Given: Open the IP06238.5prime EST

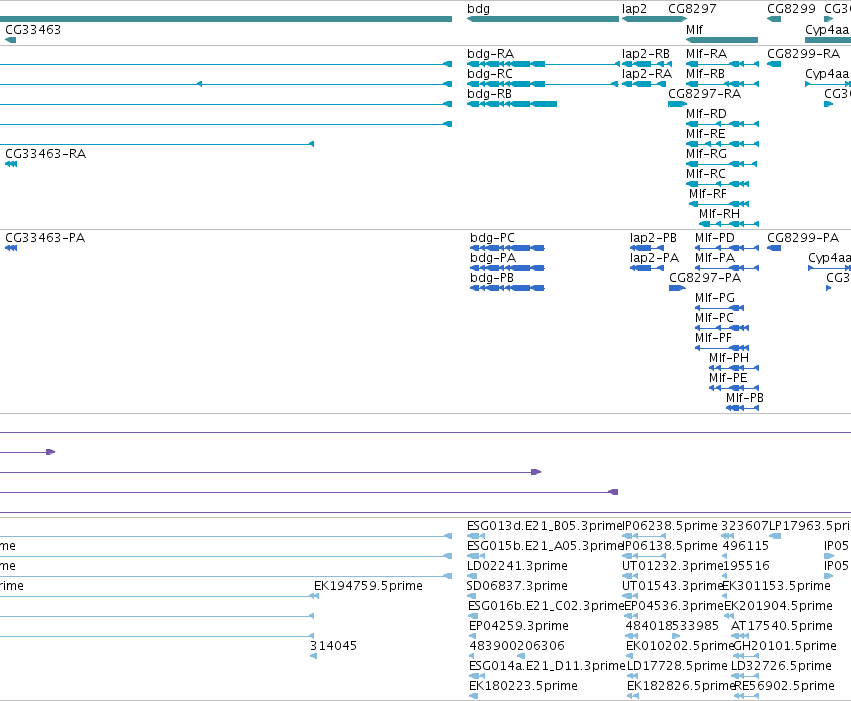Looking at the screenshot, I should (x=670, y=526).
